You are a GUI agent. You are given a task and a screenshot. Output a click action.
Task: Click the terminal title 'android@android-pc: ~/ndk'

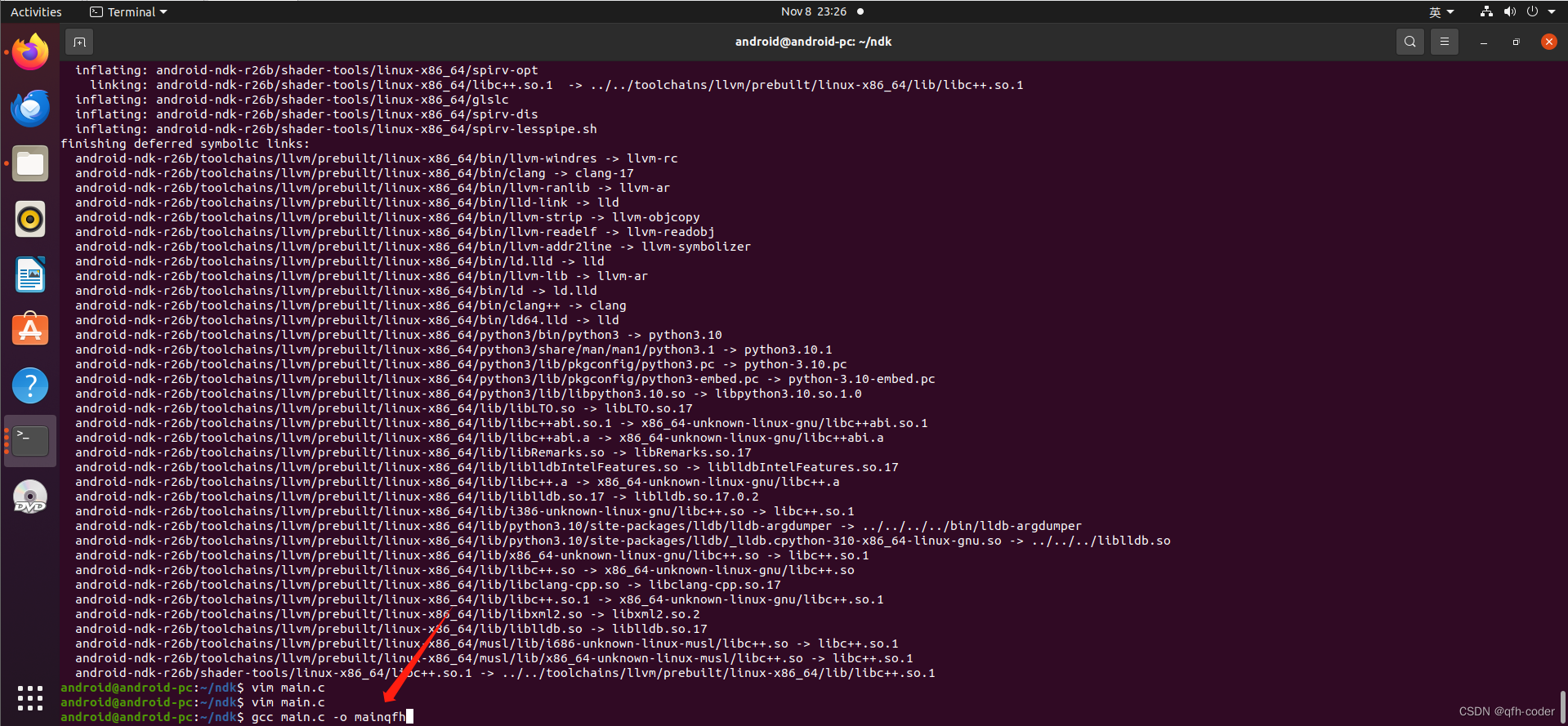(x=813, y=42)
